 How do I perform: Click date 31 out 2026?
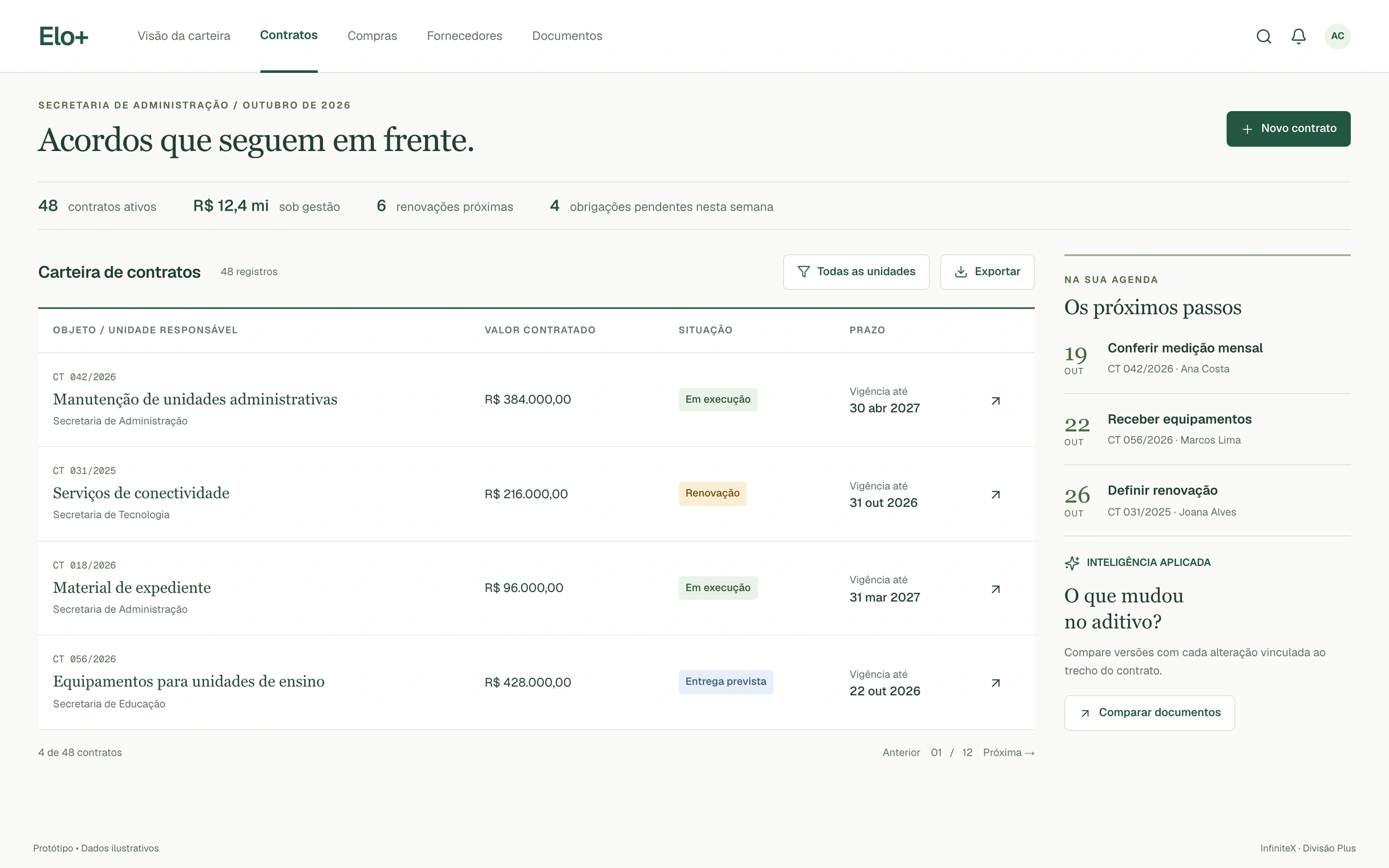pyautogui.click(x=883, y=503)
